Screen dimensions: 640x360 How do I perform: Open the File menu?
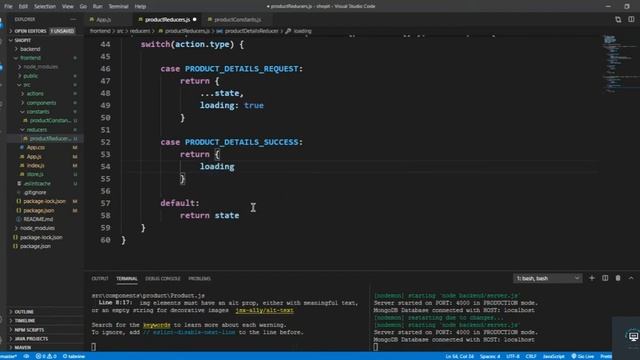click(x=8, y=7)
